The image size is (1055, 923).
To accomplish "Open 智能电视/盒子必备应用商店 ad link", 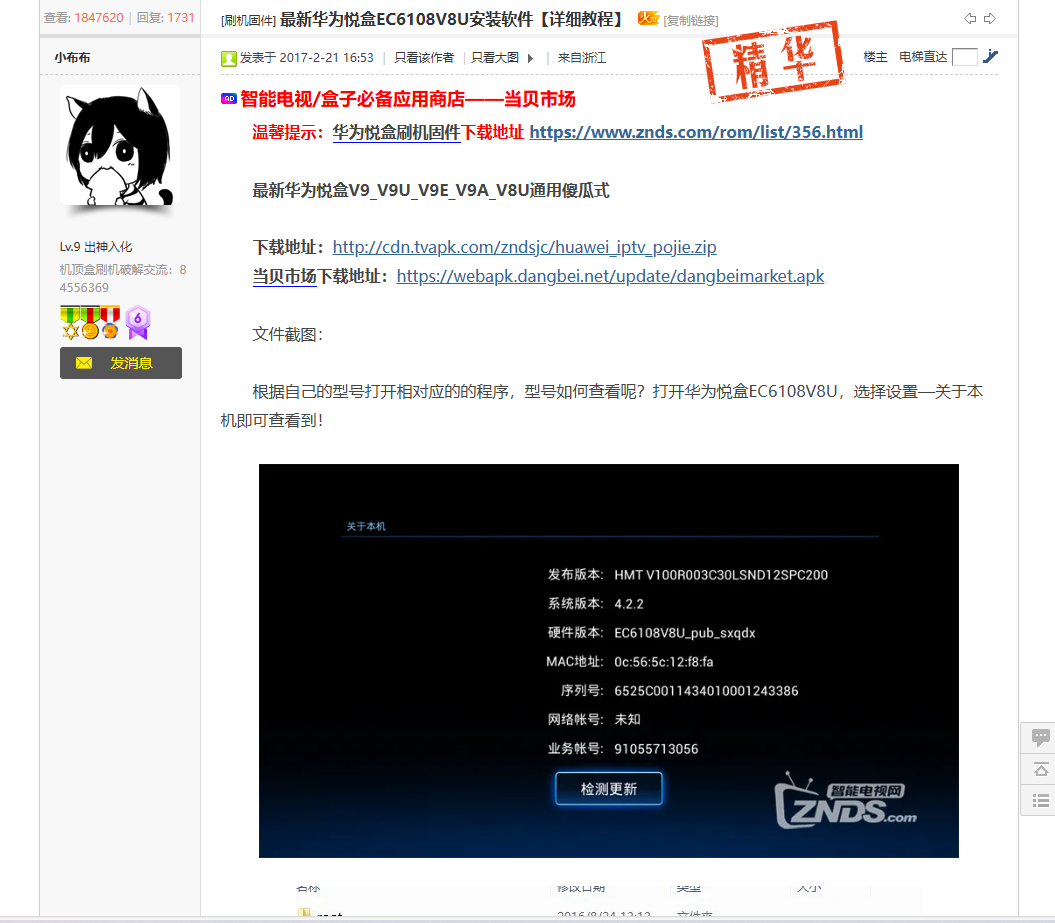I will click(407, 100).
